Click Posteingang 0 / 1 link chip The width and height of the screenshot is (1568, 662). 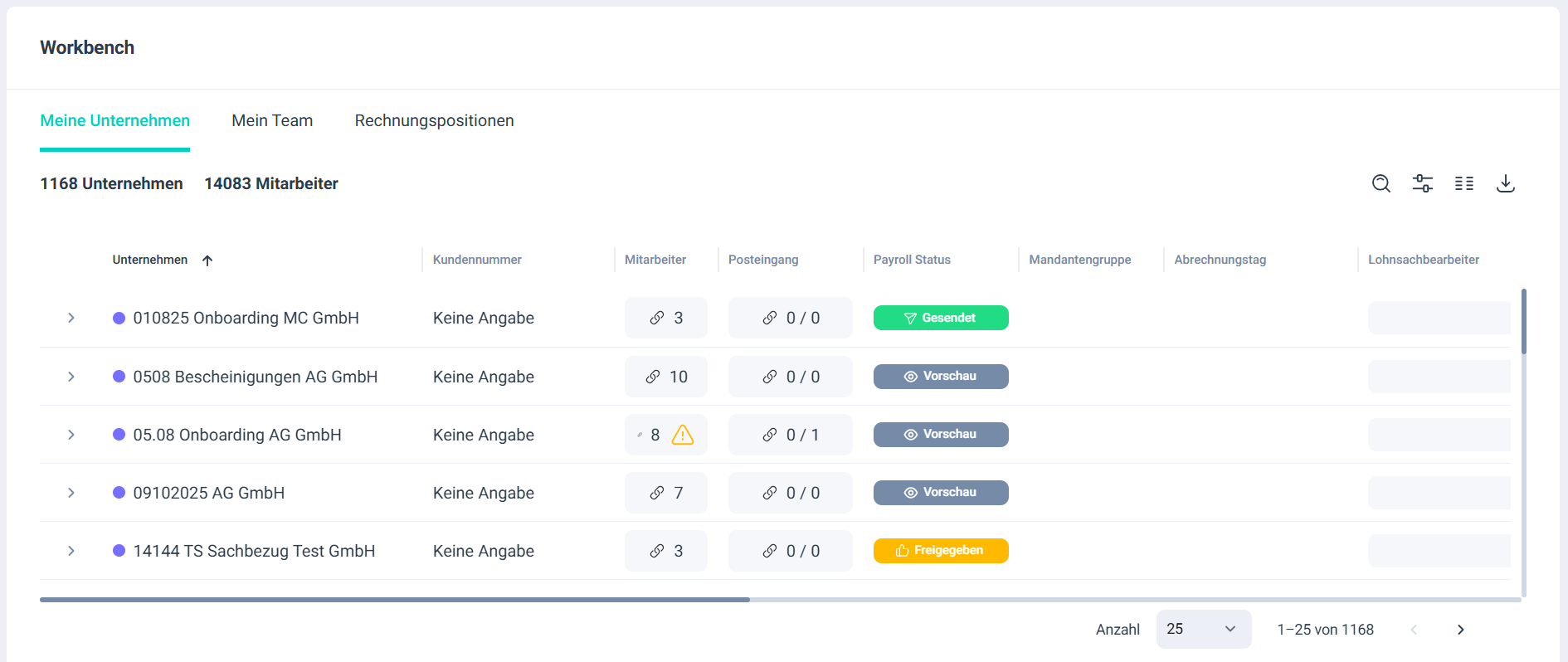[x=790, y=435]
